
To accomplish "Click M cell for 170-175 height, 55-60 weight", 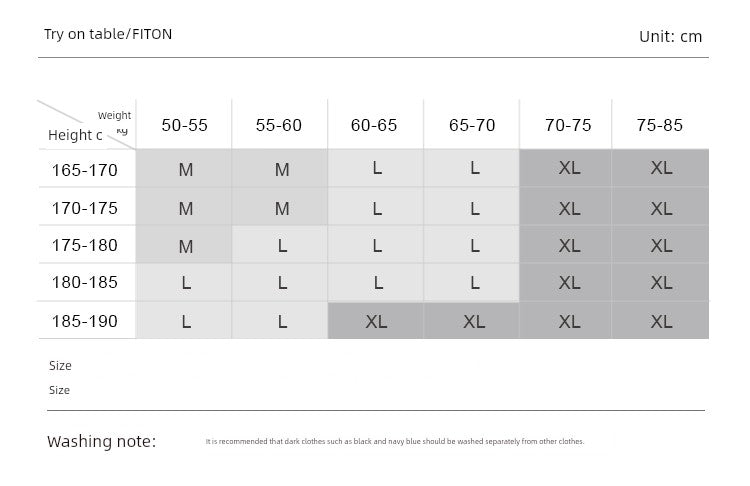I will click(282, 208).
